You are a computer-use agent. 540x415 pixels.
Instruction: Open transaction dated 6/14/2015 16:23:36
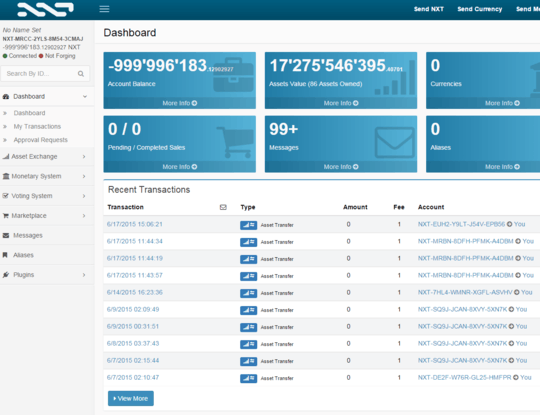click(135, 292)
